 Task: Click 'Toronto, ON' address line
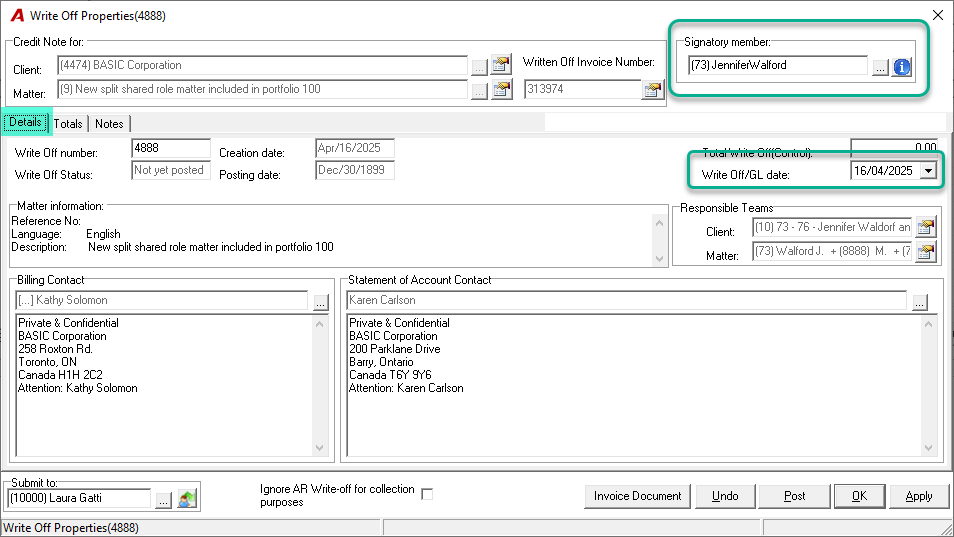click(47, 362)
